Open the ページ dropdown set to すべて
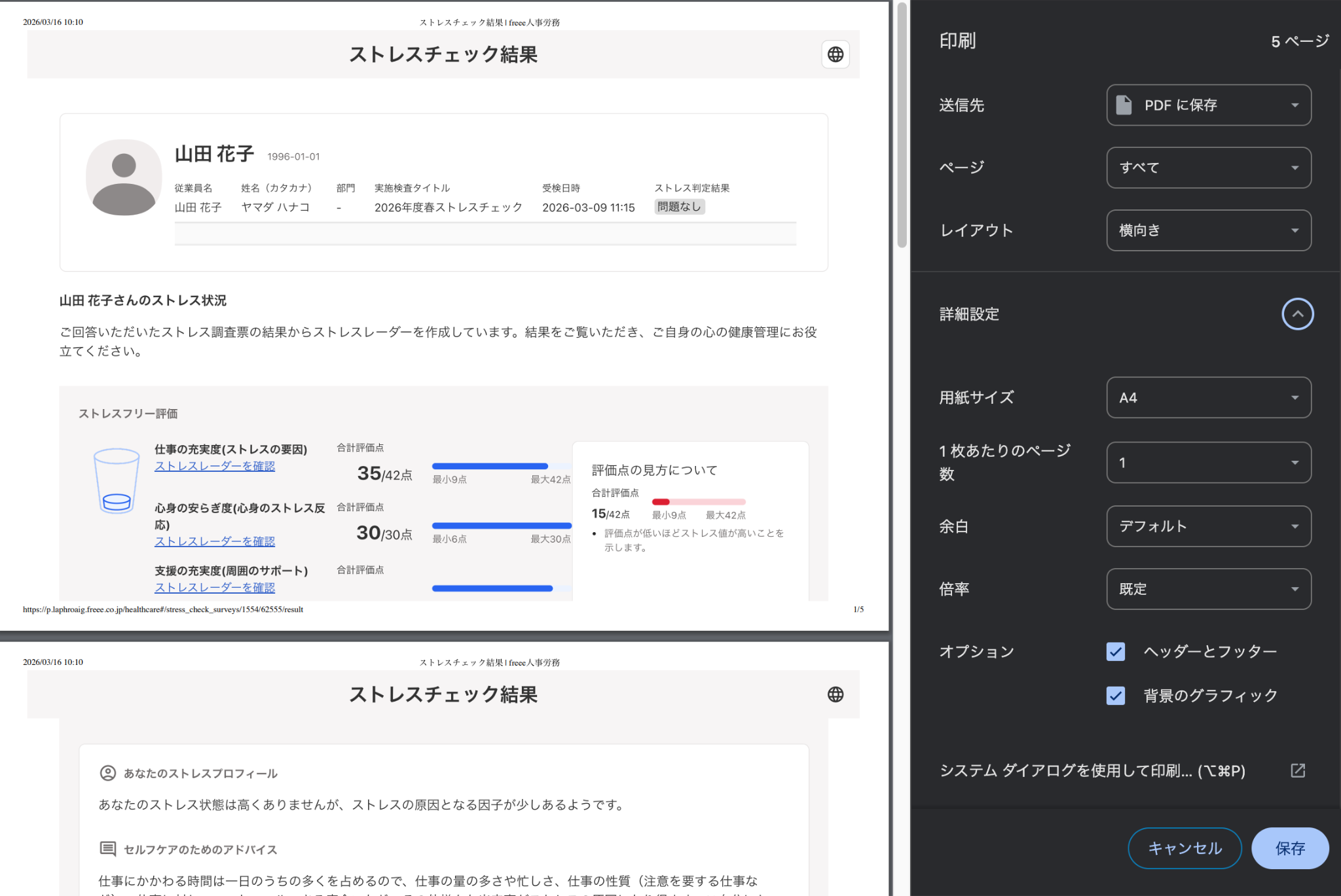Screen dimensions: 1341x896 click(1209, 168)
